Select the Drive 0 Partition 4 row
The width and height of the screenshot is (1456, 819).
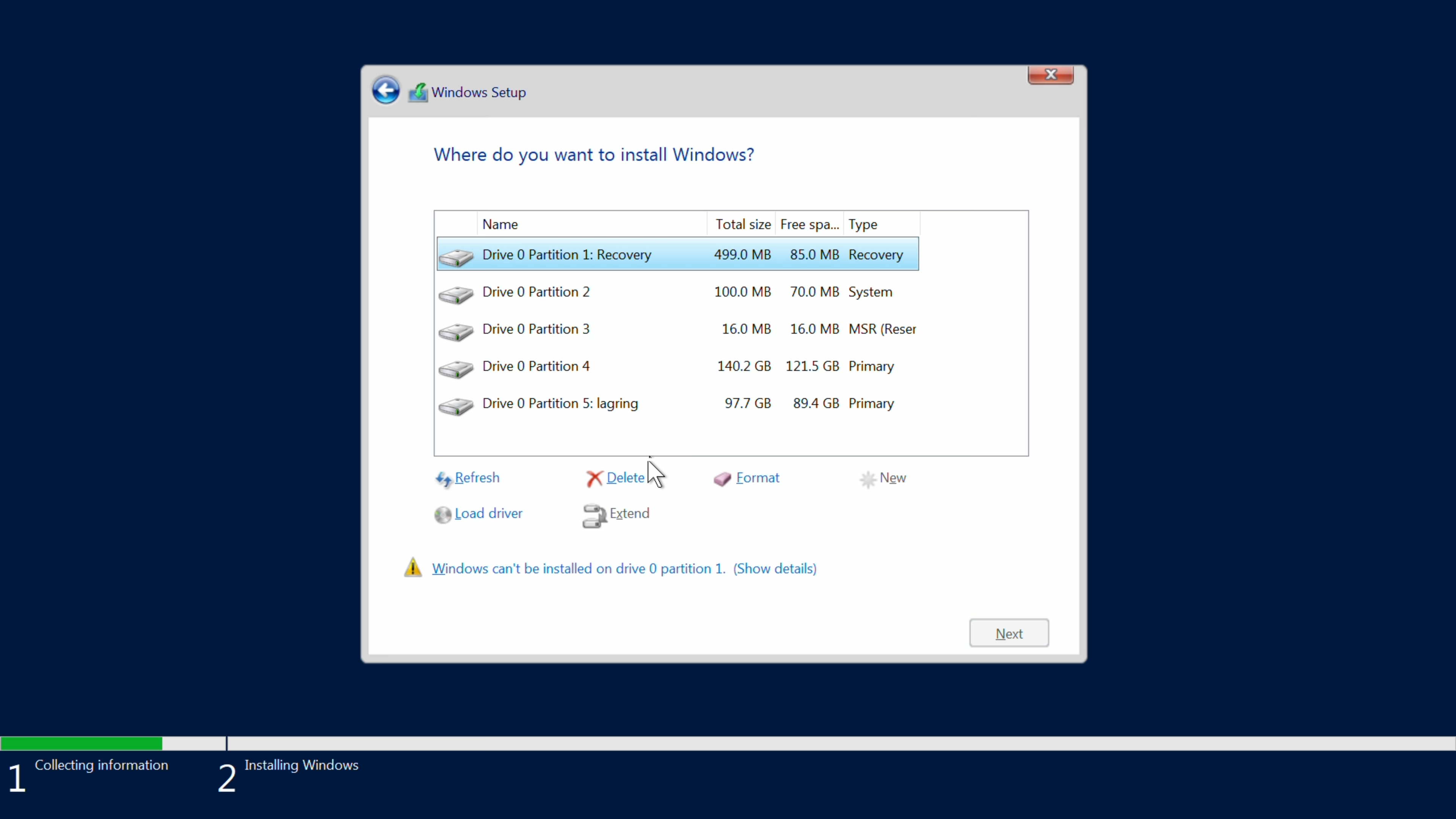click(x=678, y=366)
